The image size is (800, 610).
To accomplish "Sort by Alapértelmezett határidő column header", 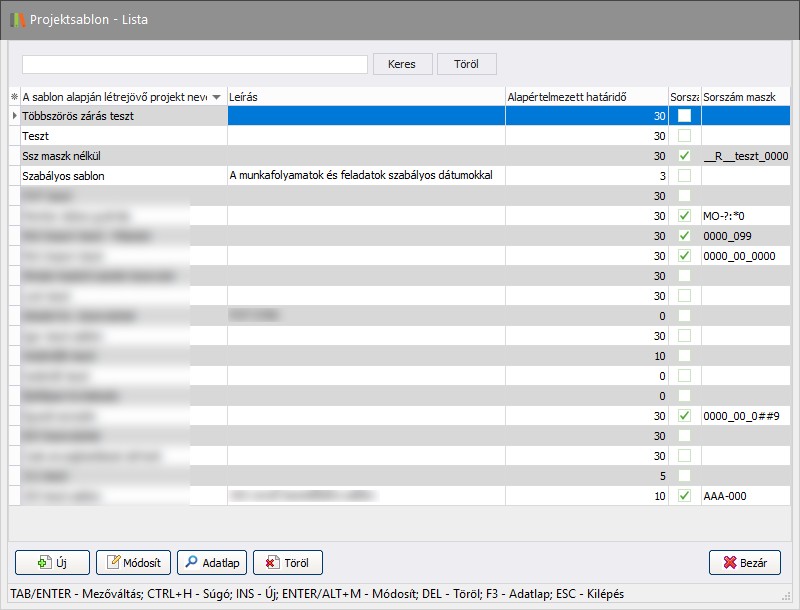I will coord(586,97).
